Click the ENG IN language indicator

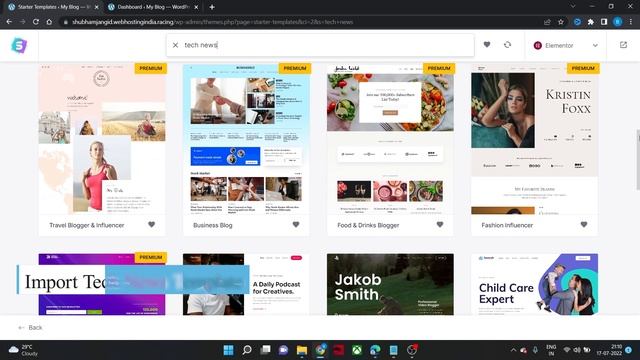coord(551,350)
